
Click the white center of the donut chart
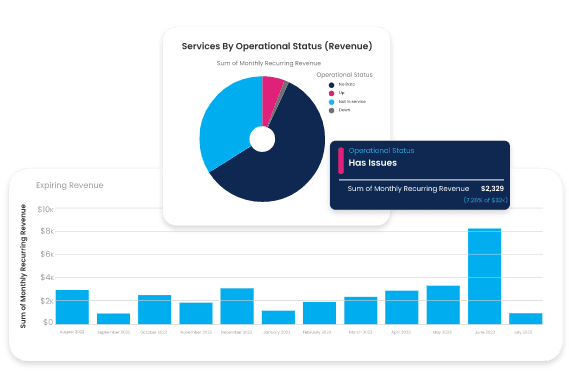(262, 139)
